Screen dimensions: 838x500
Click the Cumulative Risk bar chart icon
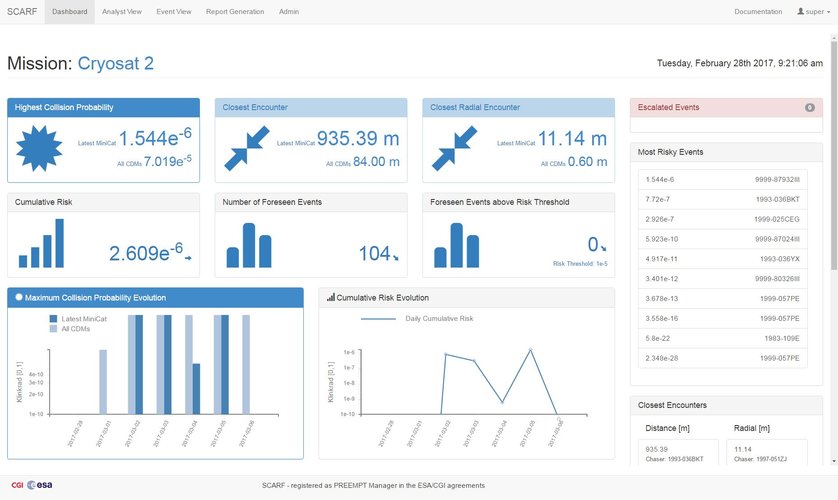tap(40, 244)
